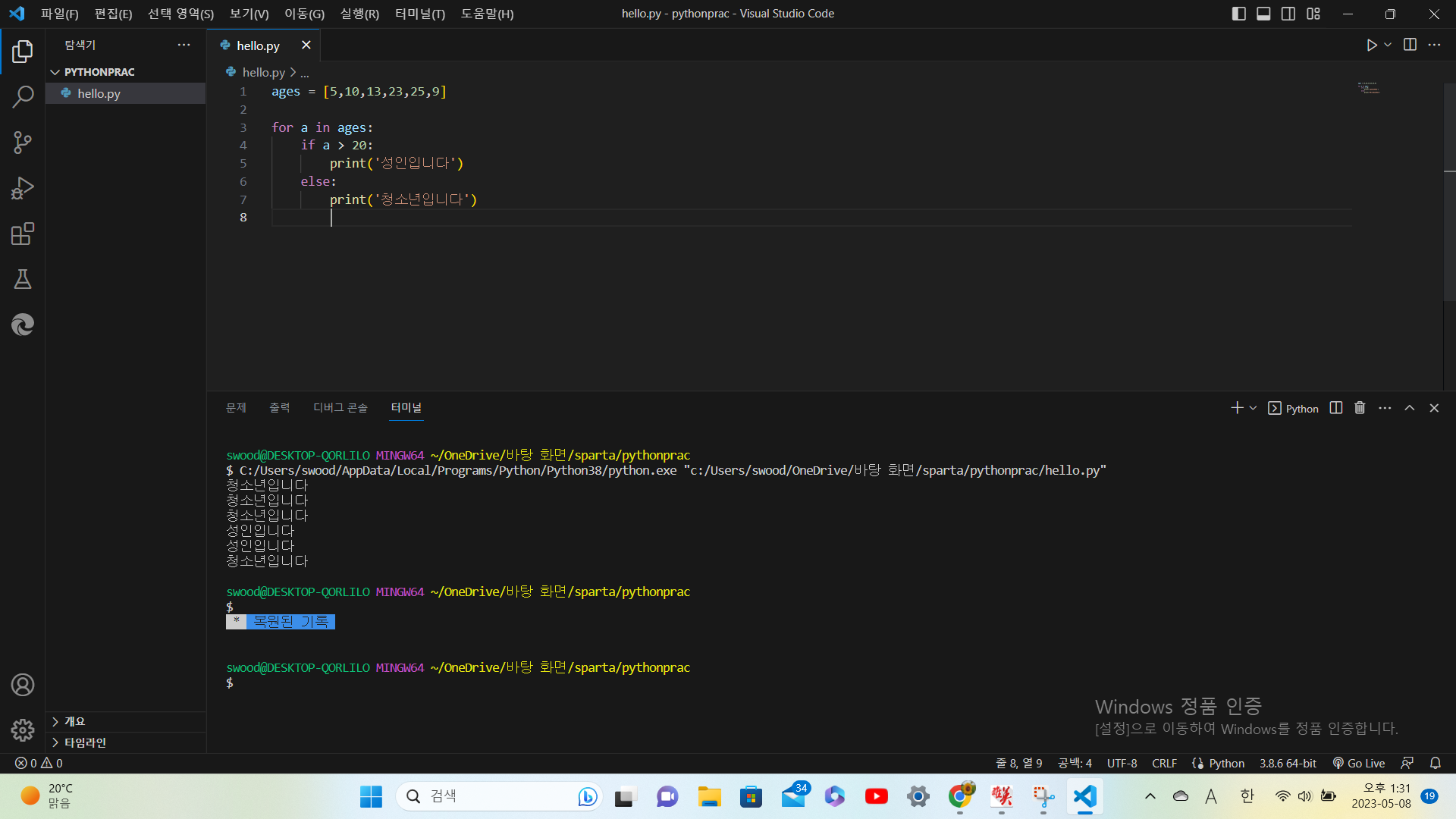Close the hello.py editor tab
This screenshot has width=1456, height=819.
click(x=306, y=45)
